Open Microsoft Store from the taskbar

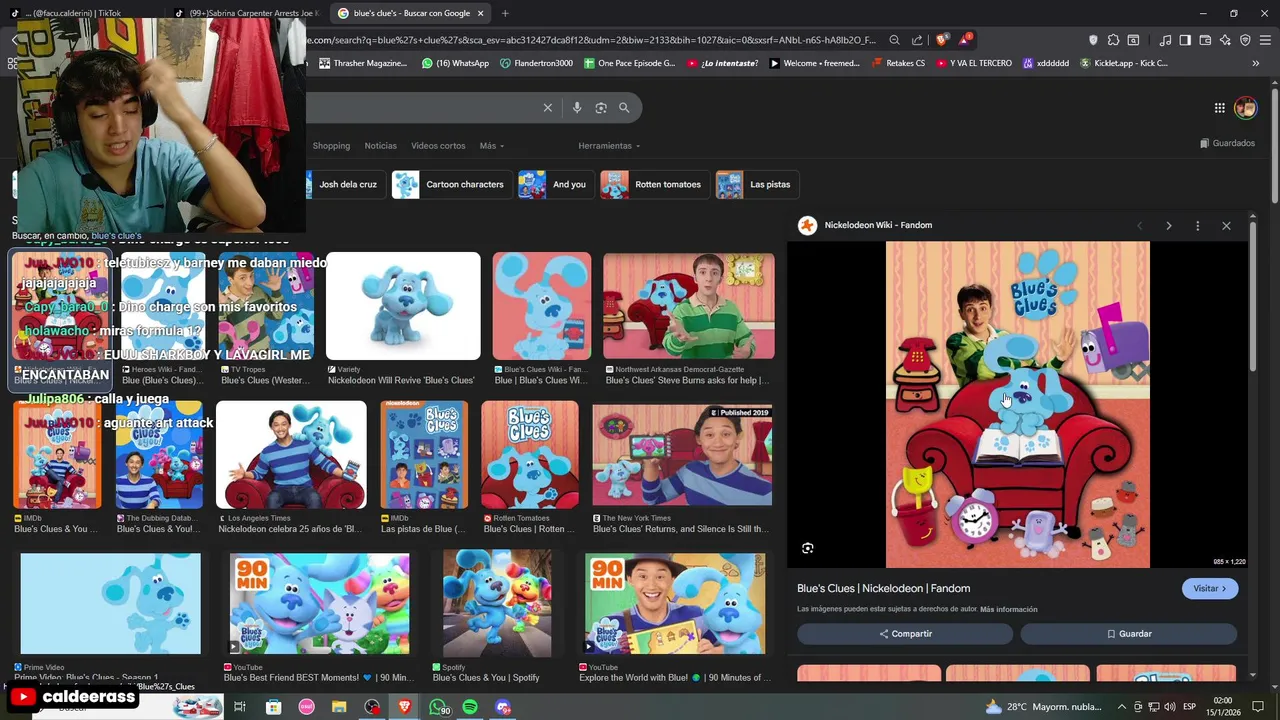tap(273, 707)
